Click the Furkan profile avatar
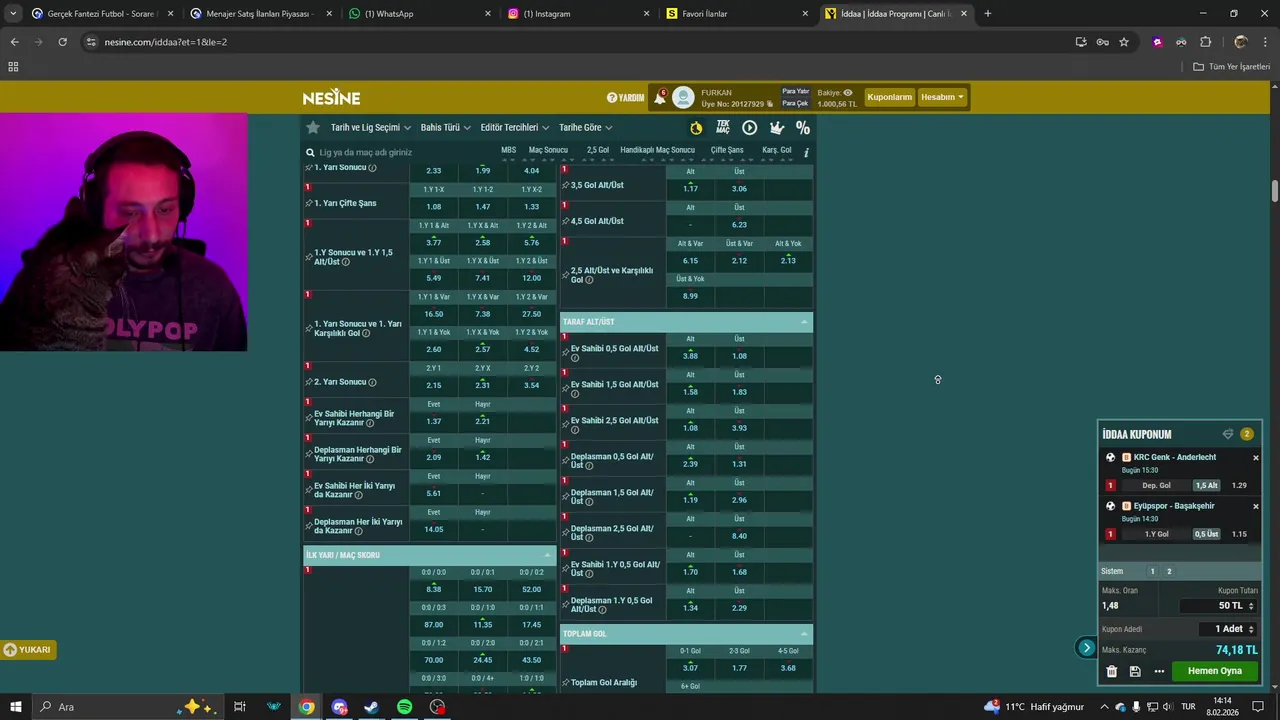 tap(683, 97)
